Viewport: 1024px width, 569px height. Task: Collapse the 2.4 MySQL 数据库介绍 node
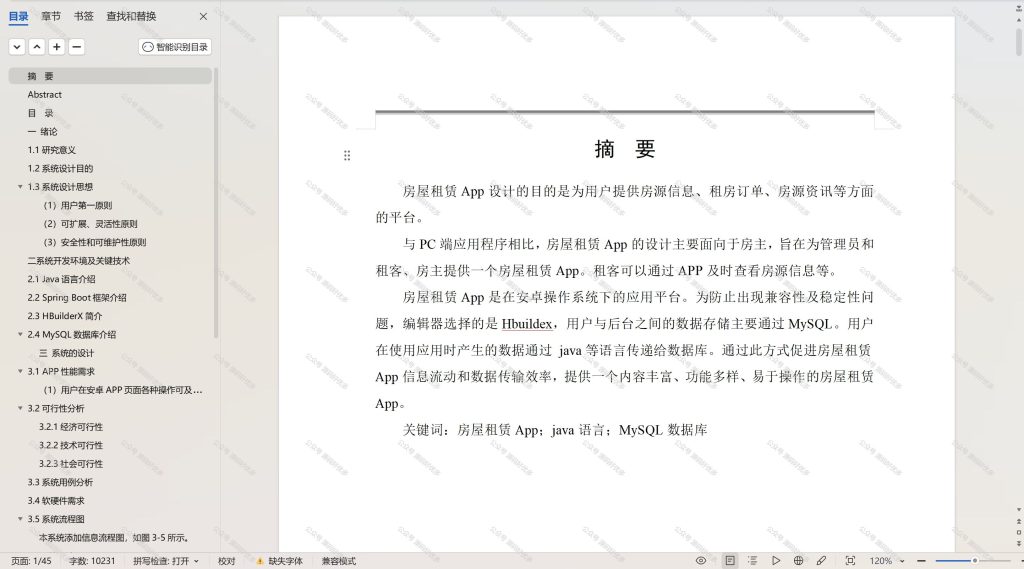click(x=20, y=334)
